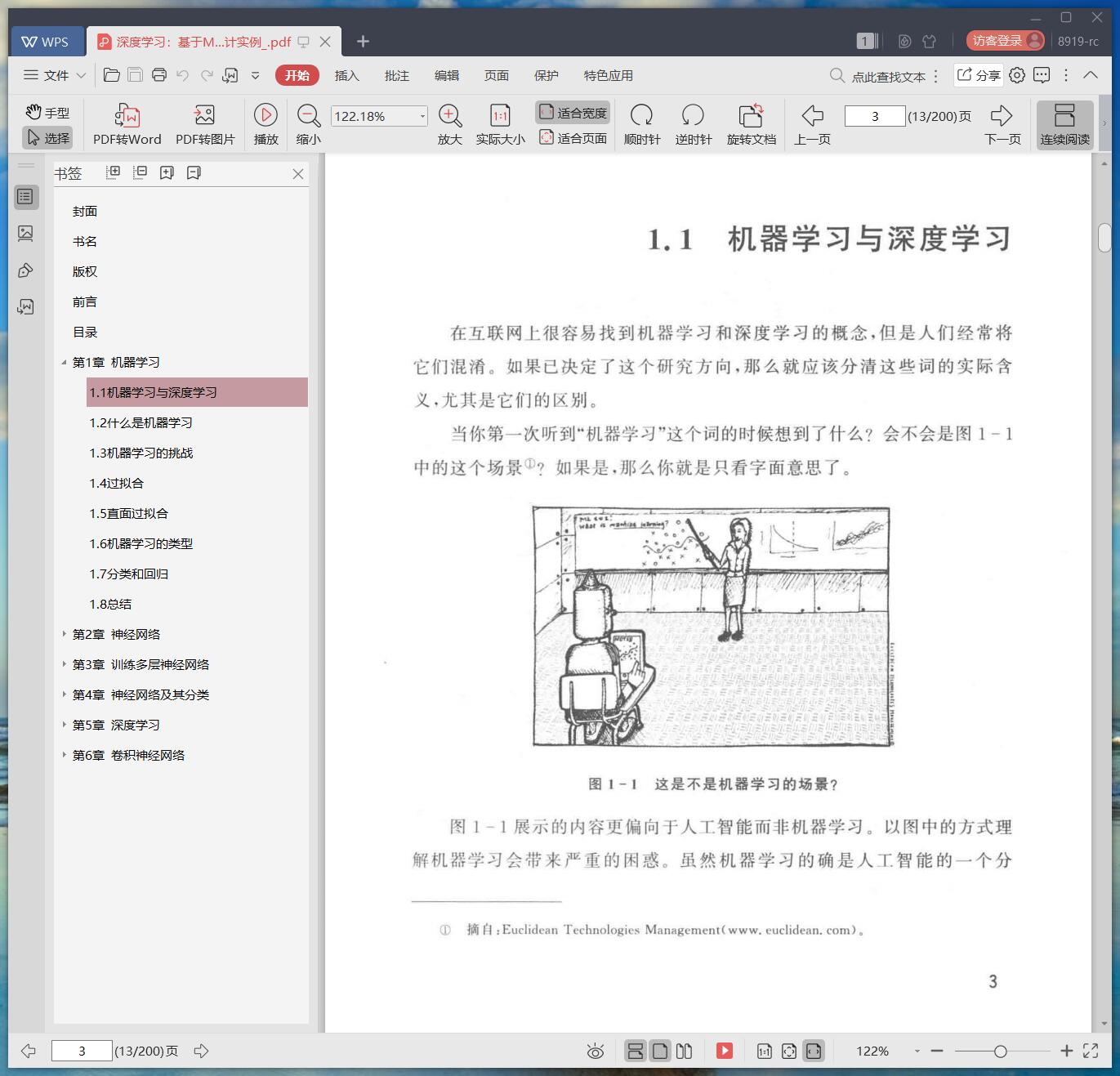Jump to bookmark 1.7分类和回归
Screen dimensions: 1120x1076
[x=129, y=574]
